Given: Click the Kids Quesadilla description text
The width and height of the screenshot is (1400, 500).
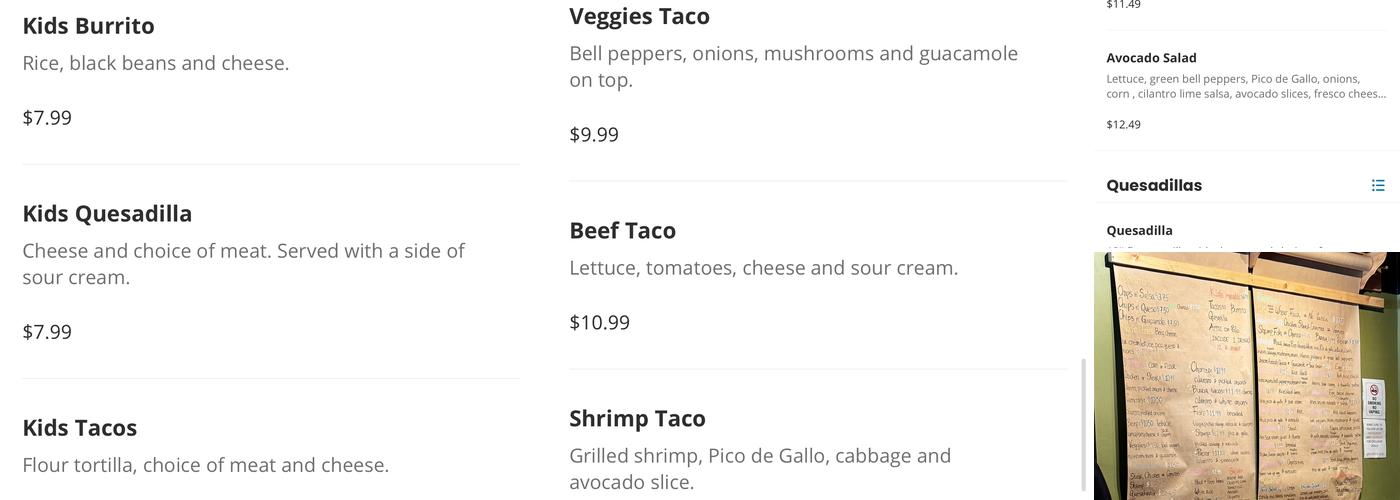Looking at the screenshot, I should pos(243,264).
